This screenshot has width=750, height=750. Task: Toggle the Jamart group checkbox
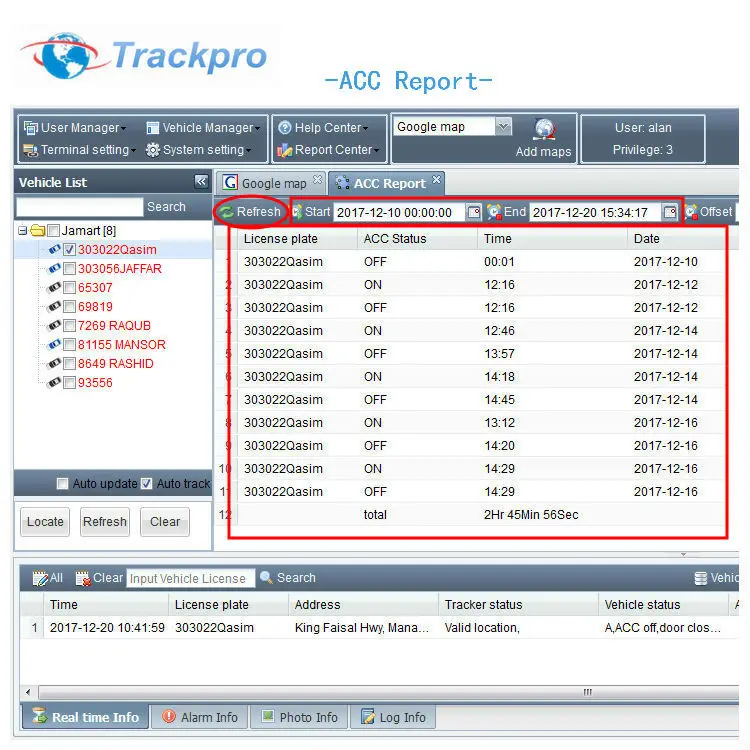[x=54, y=231]
